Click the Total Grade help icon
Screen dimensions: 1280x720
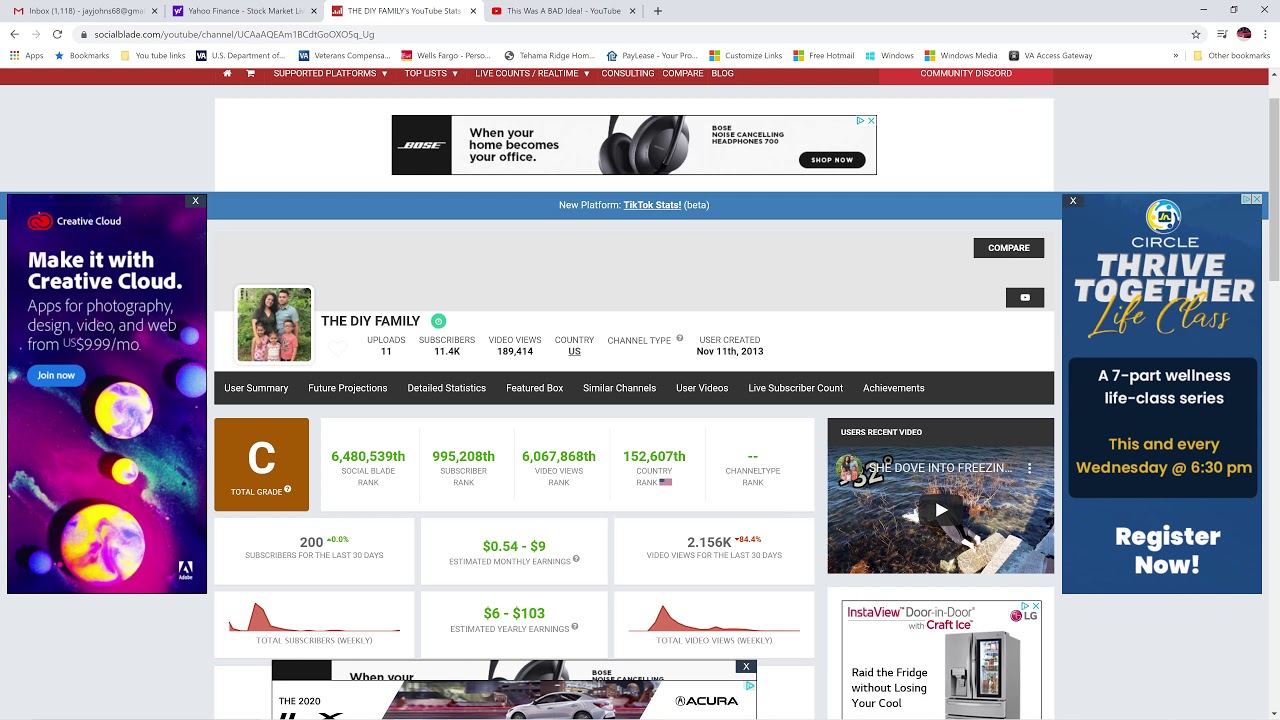point(288,489)
